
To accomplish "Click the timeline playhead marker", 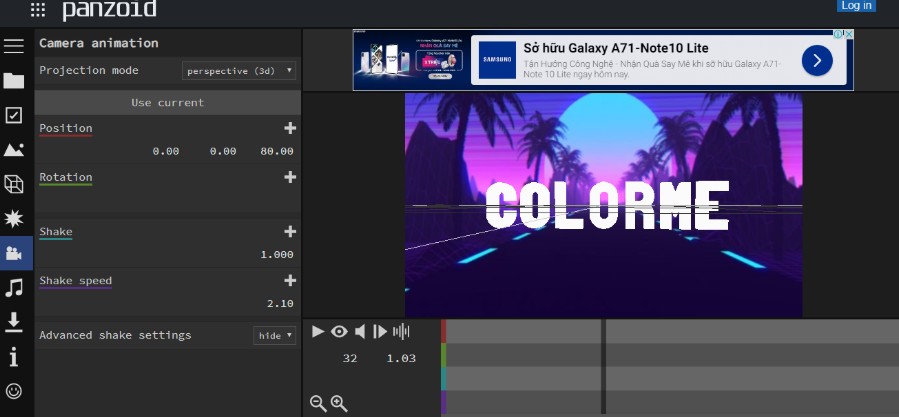I will [603, 367].
